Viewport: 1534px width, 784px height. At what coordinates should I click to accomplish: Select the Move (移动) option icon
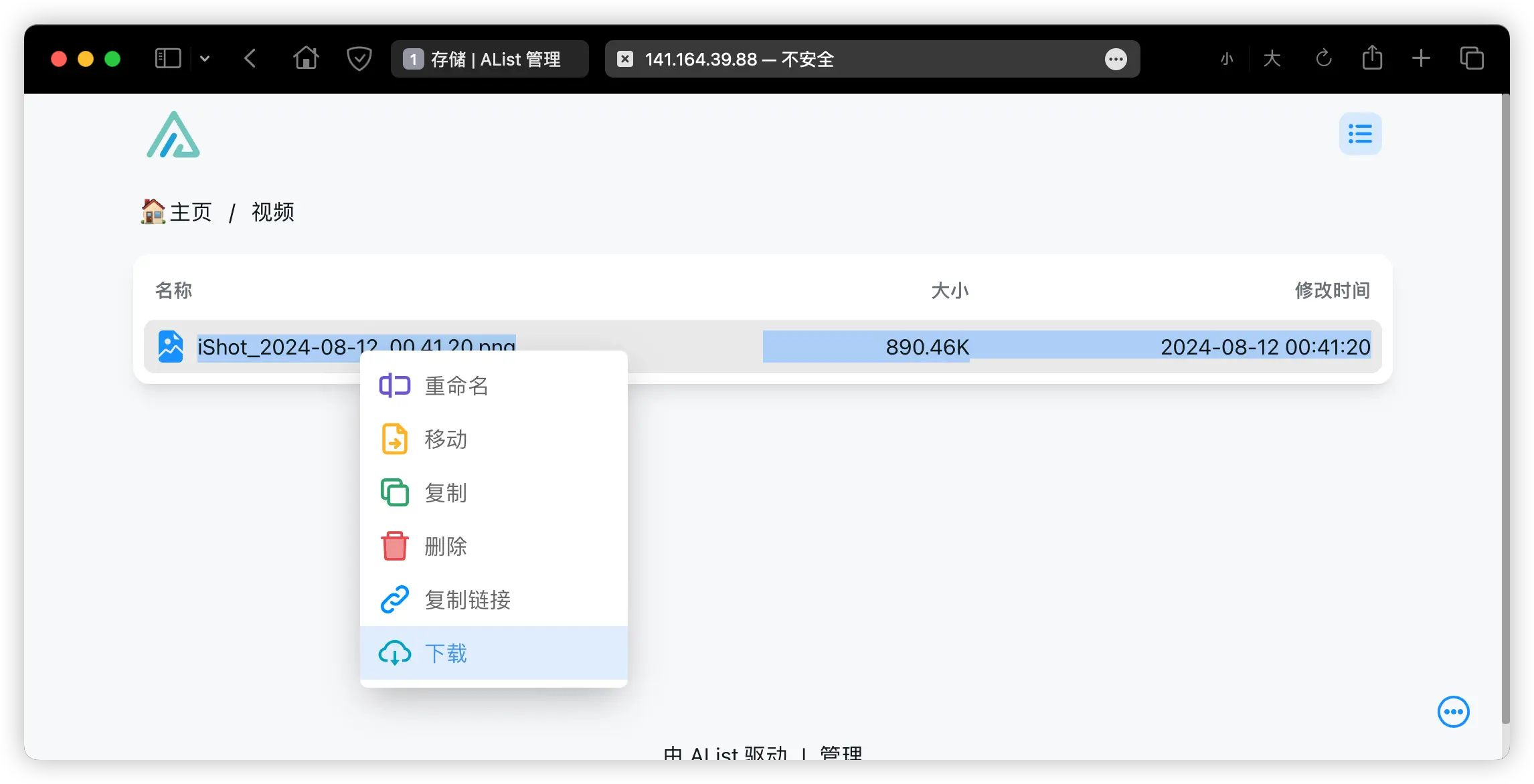click(x=395, y=439)
